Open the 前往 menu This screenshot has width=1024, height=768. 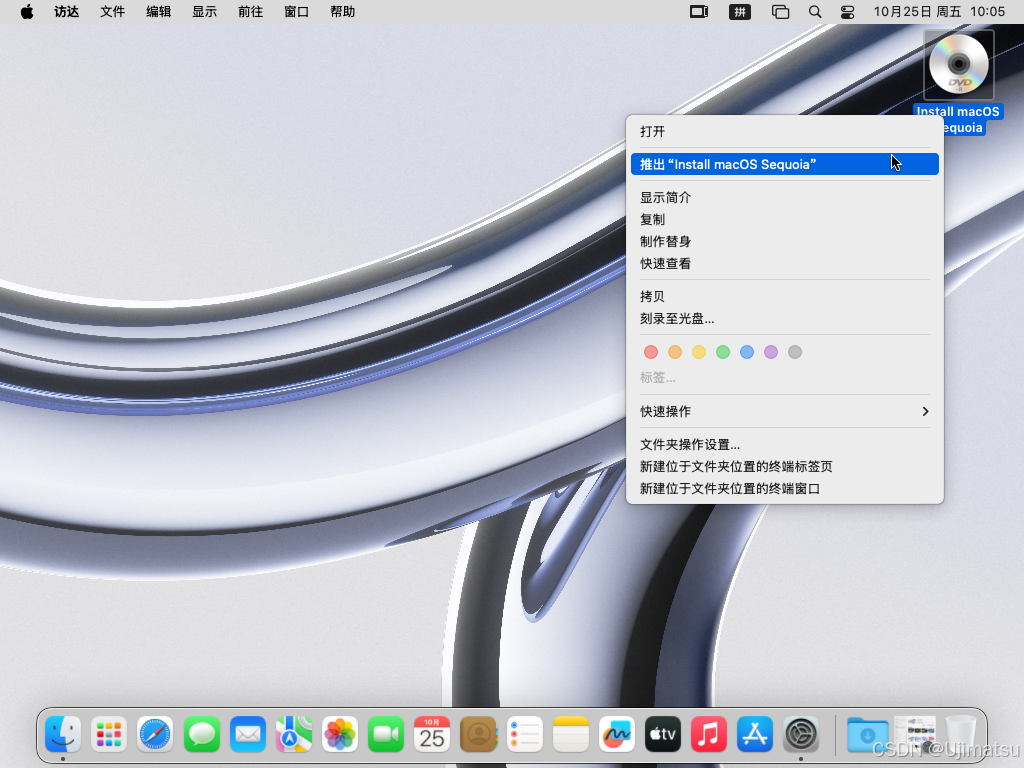(250, 12)
